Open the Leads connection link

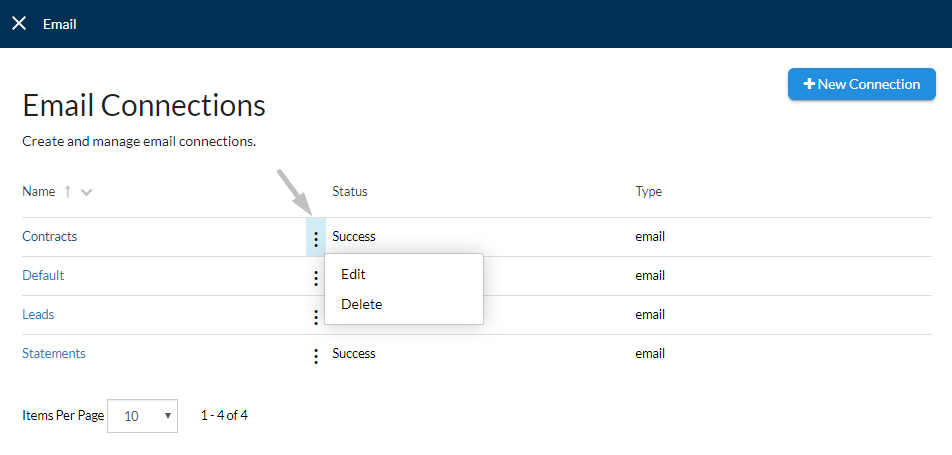tap(38, 314)
